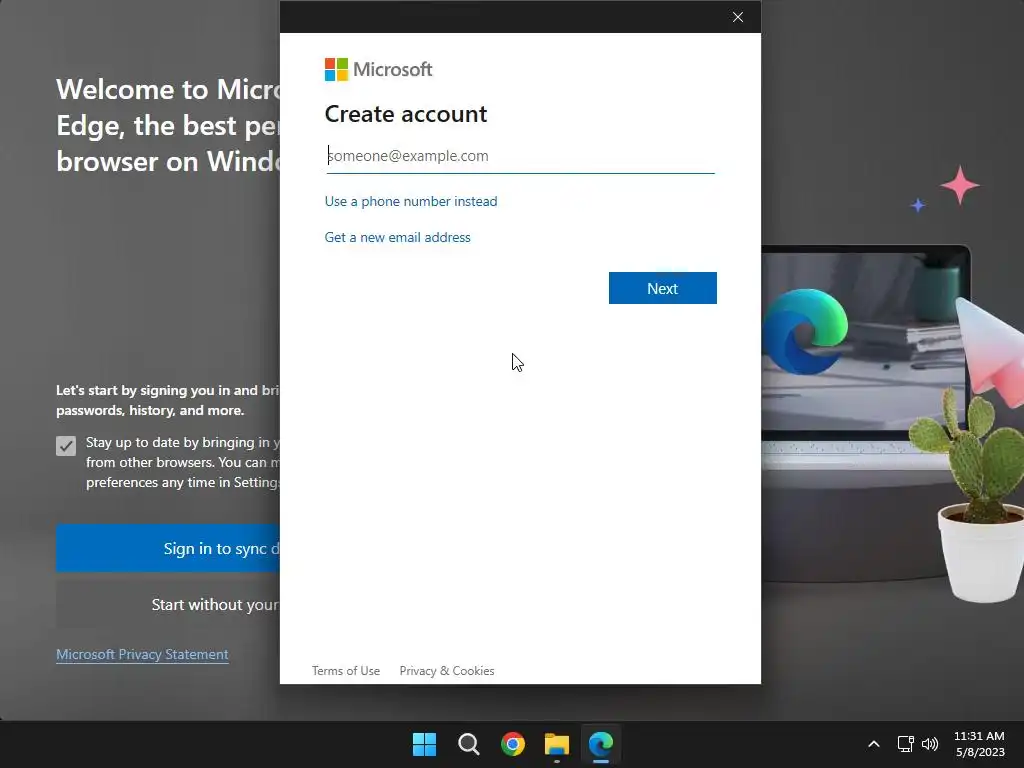The height and width of the screenshot is (768, 1024).
Task: Open 'Use a phone number instead' link
Action: click(411, 201)
